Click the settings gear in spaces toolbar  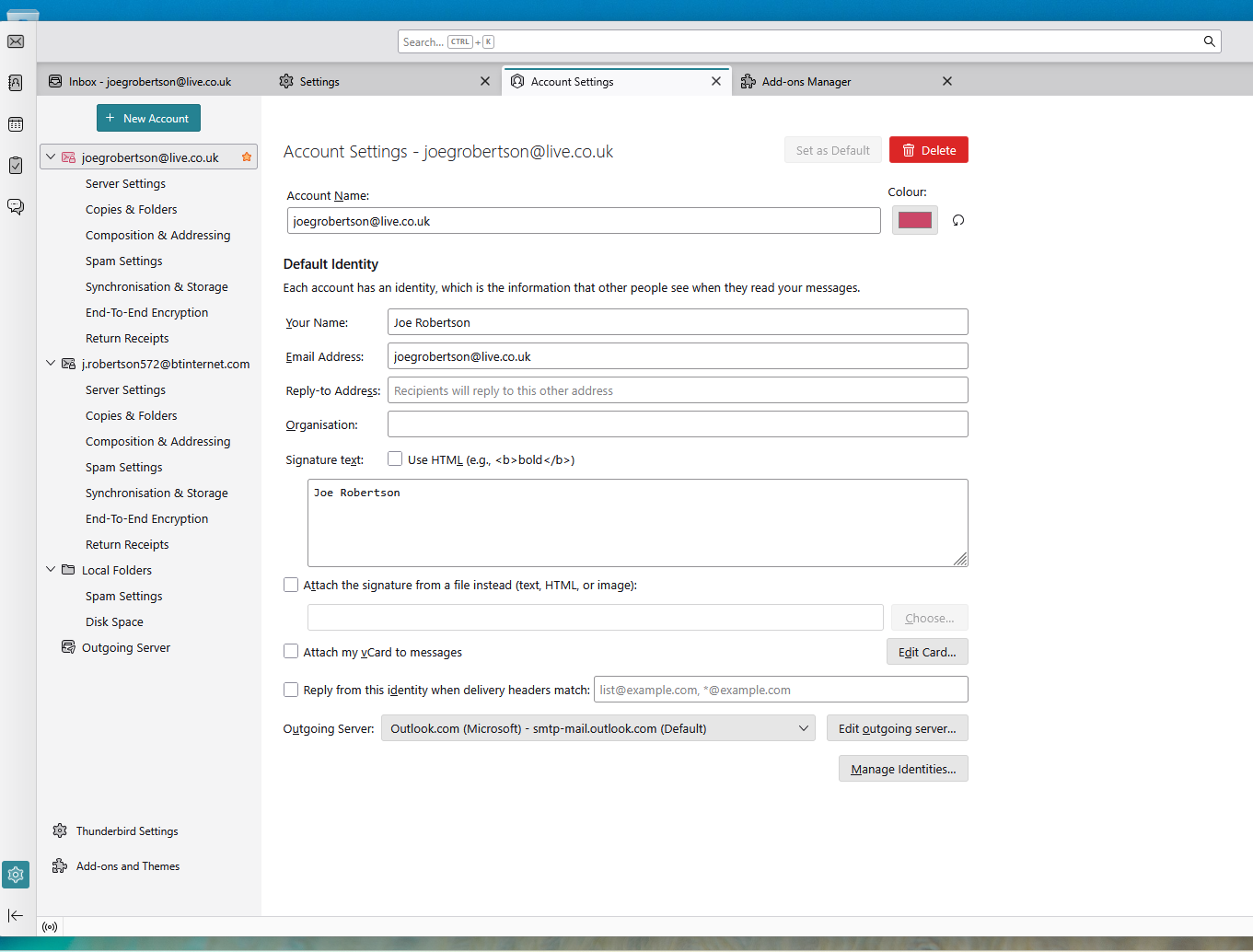[x=16, y=875]
